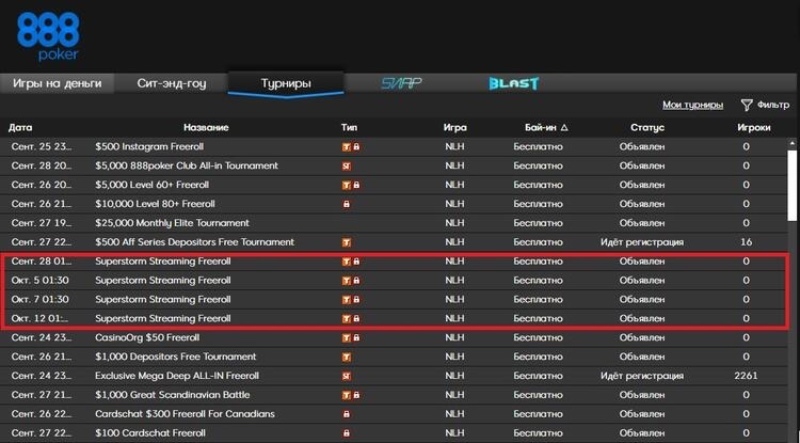Screen dimensions: 800x443
Task: Sort by Игра column header
Action: point(455,128)
